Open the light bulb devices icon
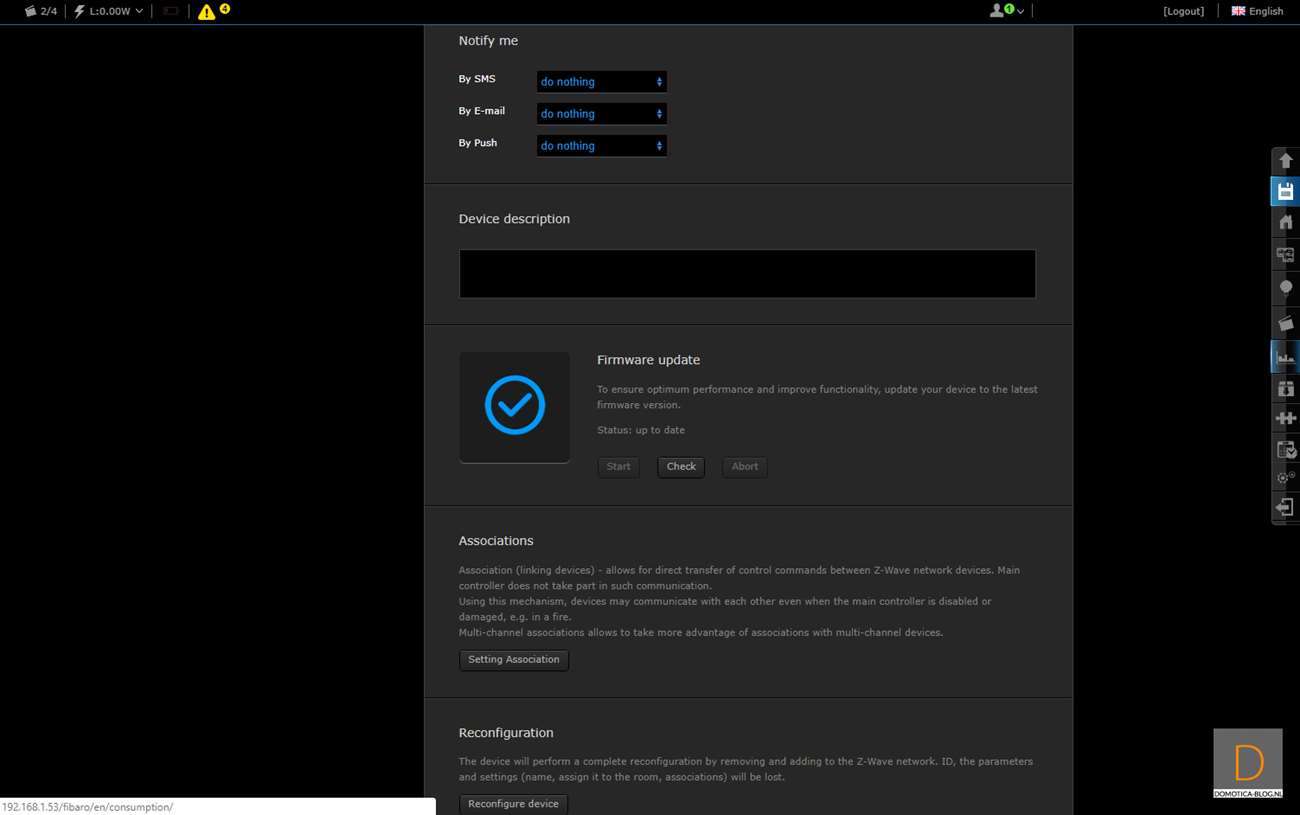1300x815 pixels. click(1285, 288)
